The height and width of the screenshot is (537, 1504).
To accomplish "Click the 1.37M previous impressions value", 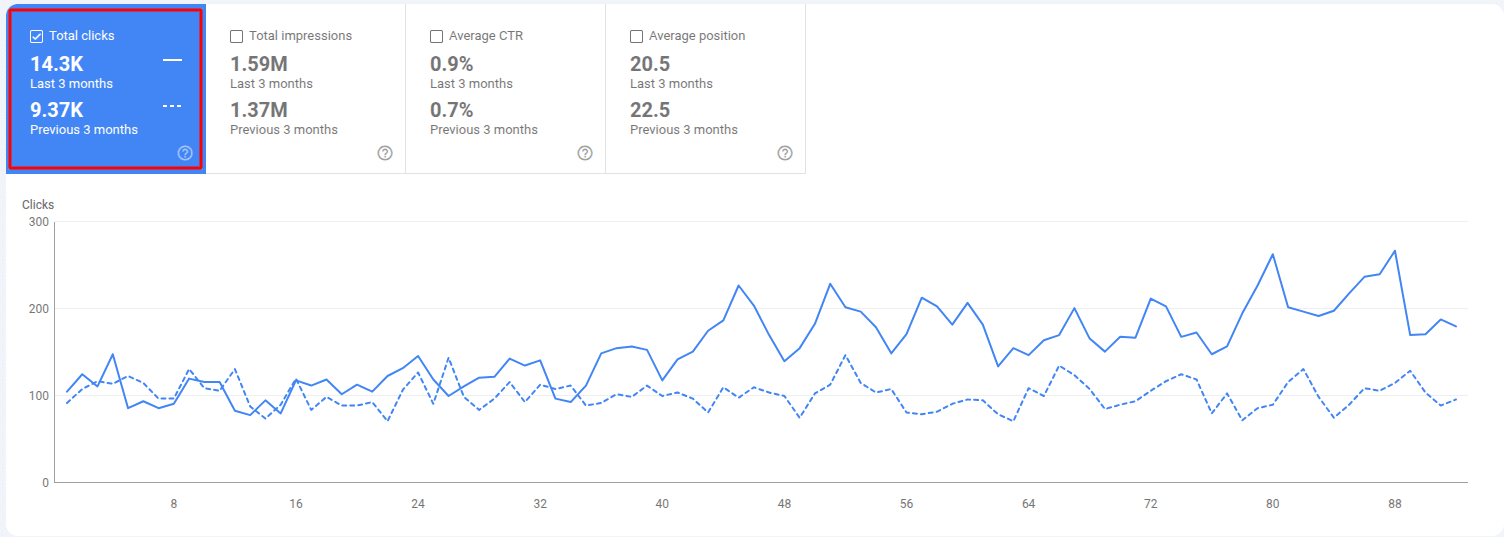I will (x=259, y=110).
